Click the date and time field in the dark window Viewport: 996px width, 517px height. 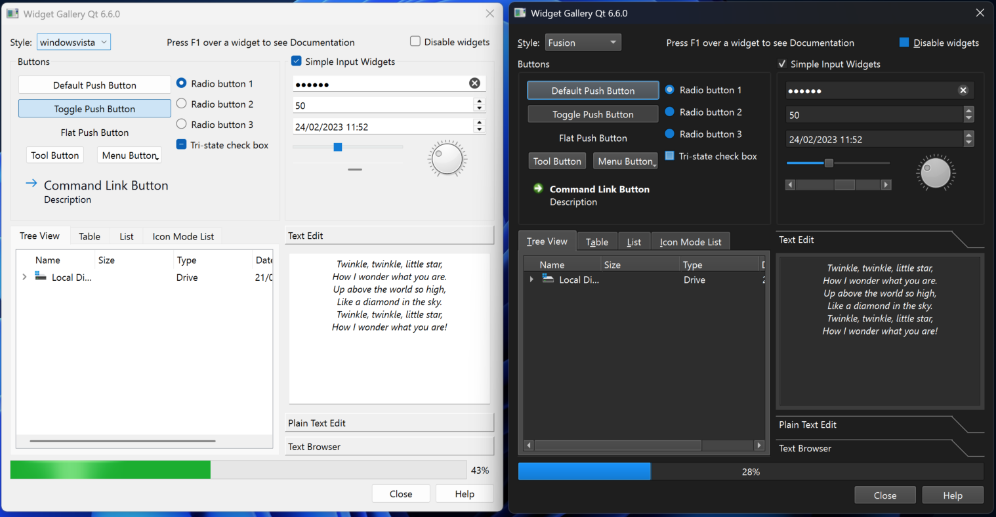click(x=870, y=139)
